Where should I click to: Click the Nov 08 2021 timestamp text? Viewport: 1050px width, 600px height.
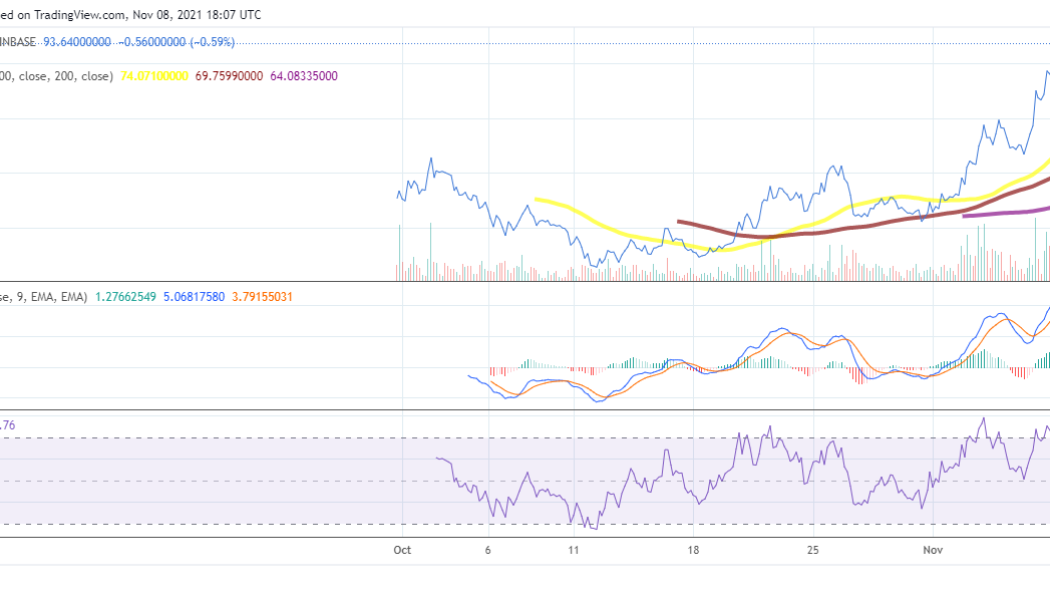(x=195, y=14)
